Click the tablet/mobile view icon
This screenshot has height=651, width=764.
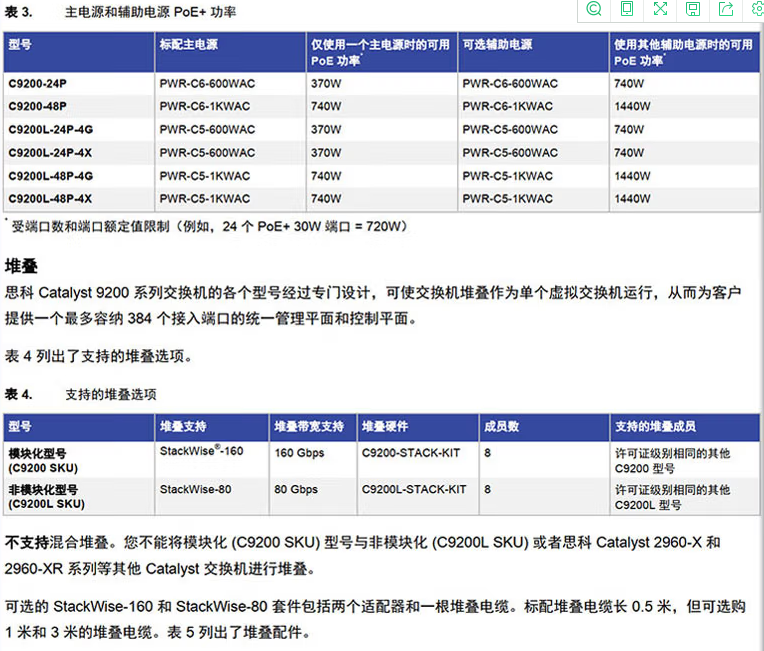627,9
